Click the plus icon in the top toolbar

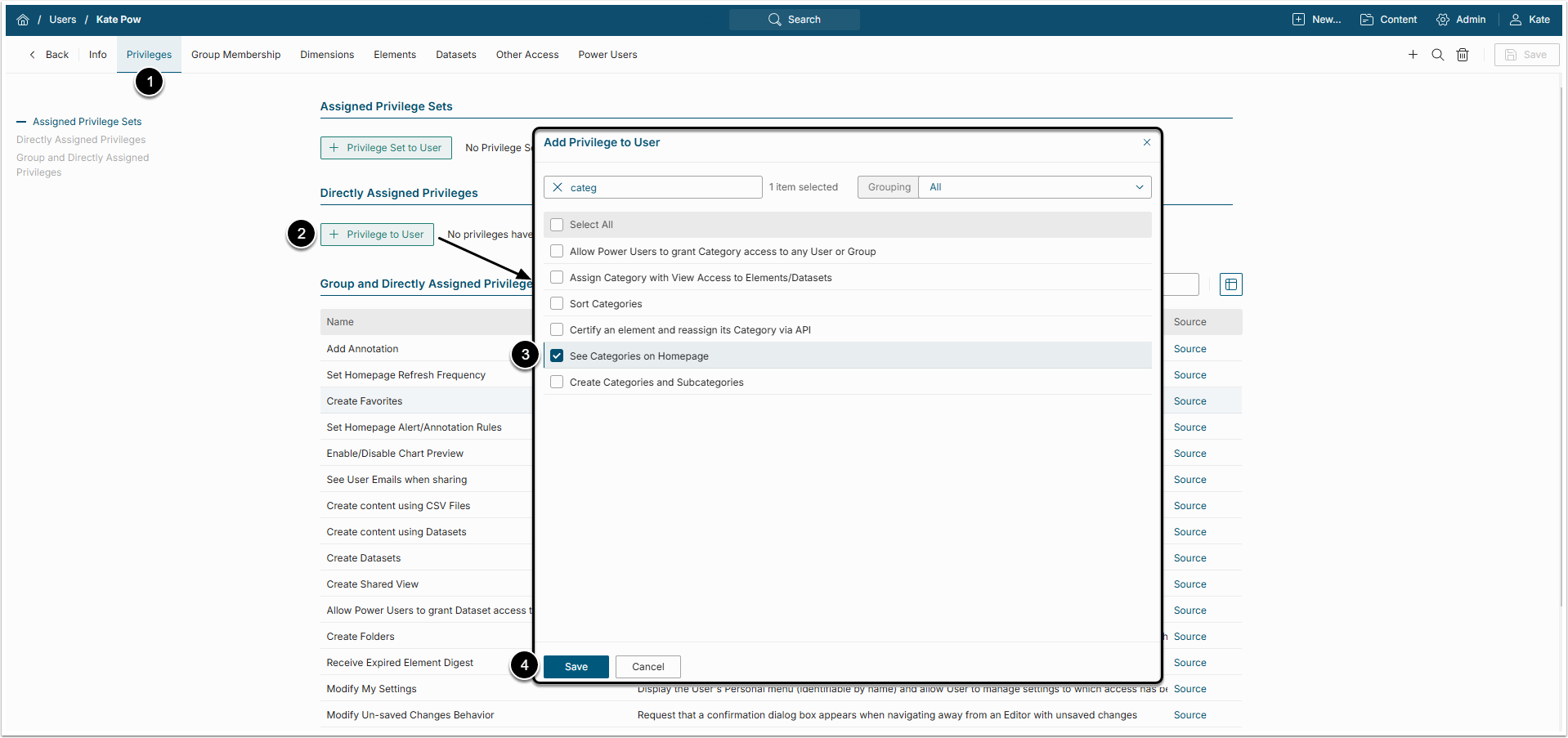pyautogui.click(x=1413, y=55)
